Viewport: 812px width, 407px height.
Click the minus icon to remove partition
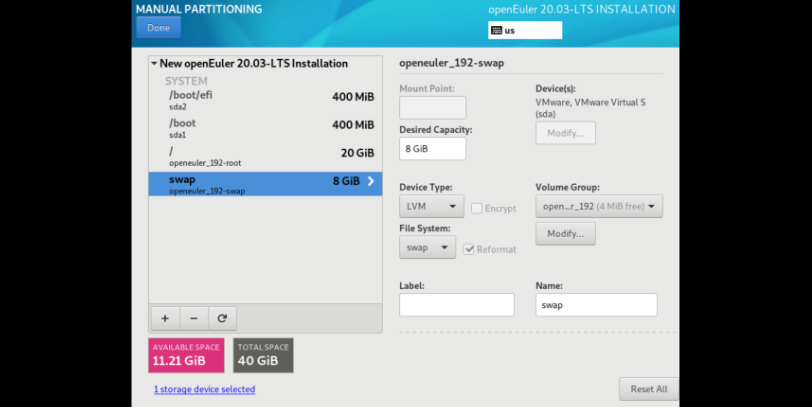[193, 318]
